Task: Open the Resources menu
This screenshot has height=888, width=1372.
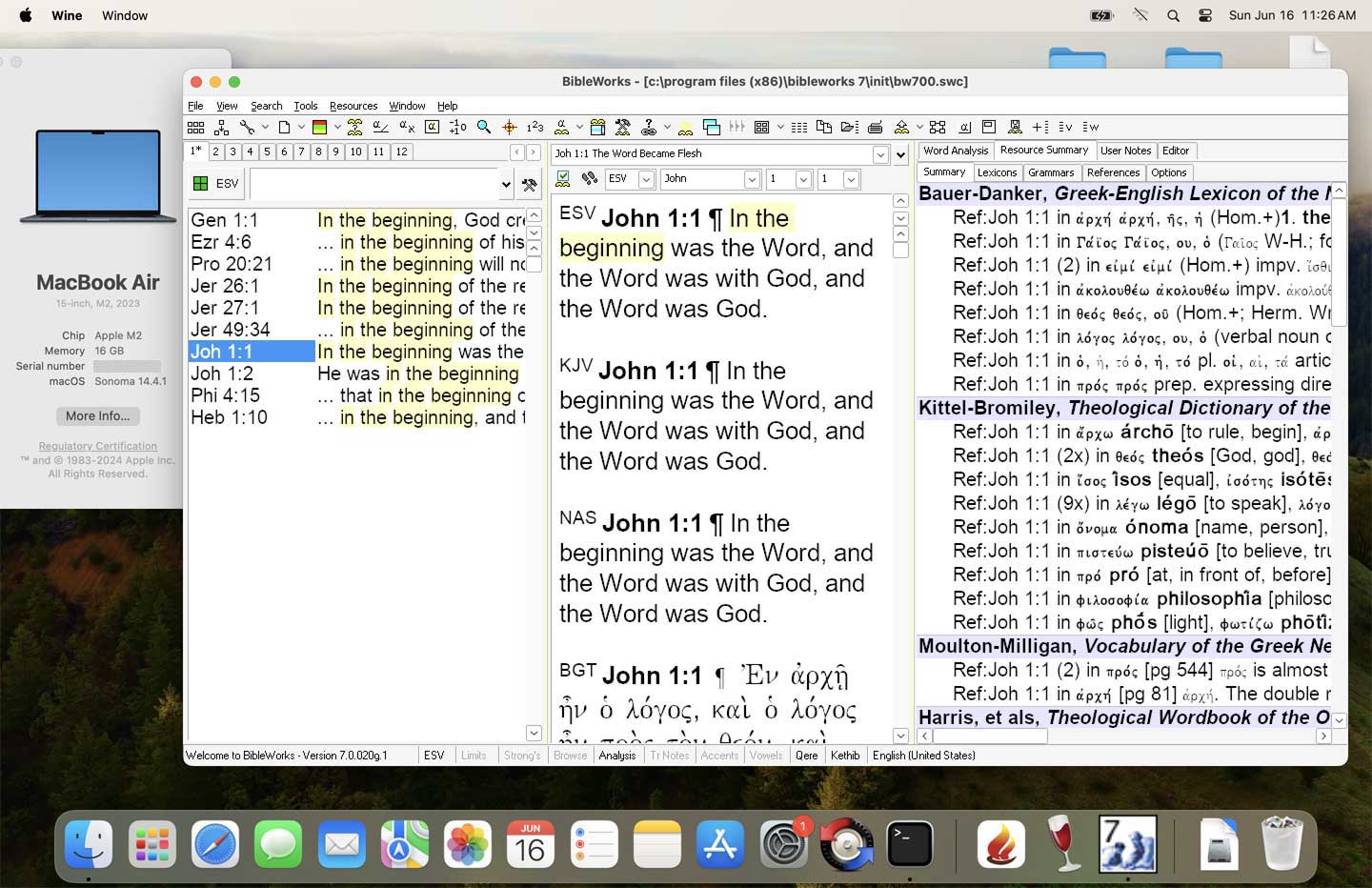Action: point(353,106)
